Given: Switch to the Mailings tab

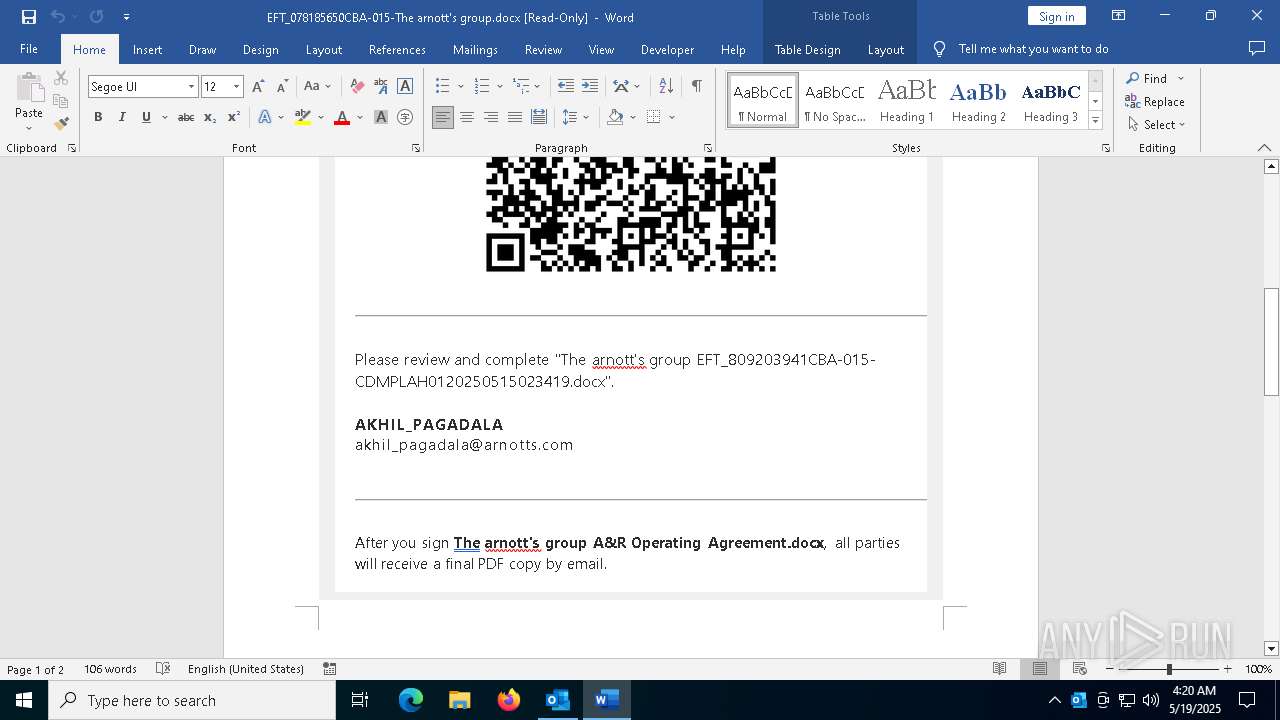Looking at the screenshot, I should tap(475, 49).
